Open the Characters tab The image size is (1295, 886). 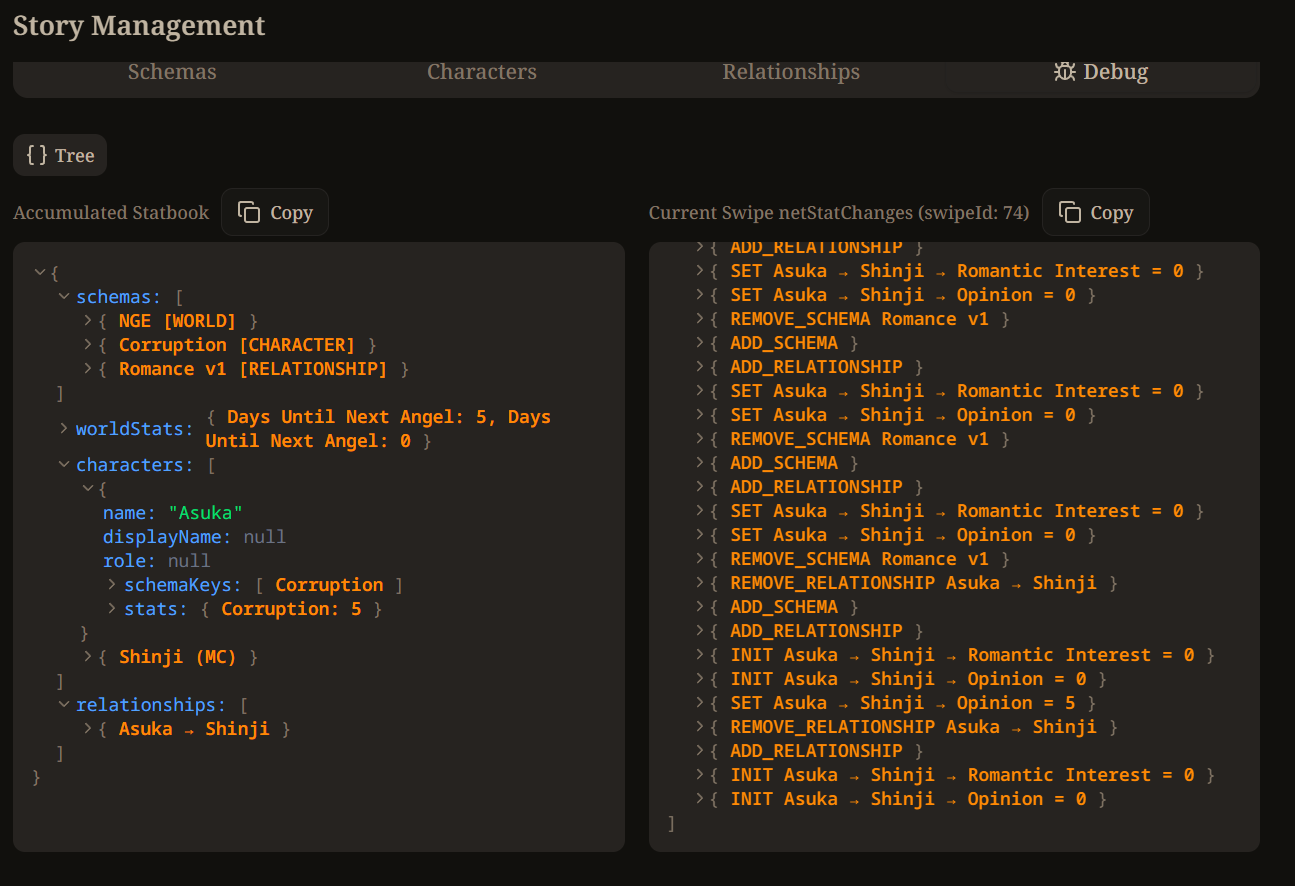coord(482,72)
